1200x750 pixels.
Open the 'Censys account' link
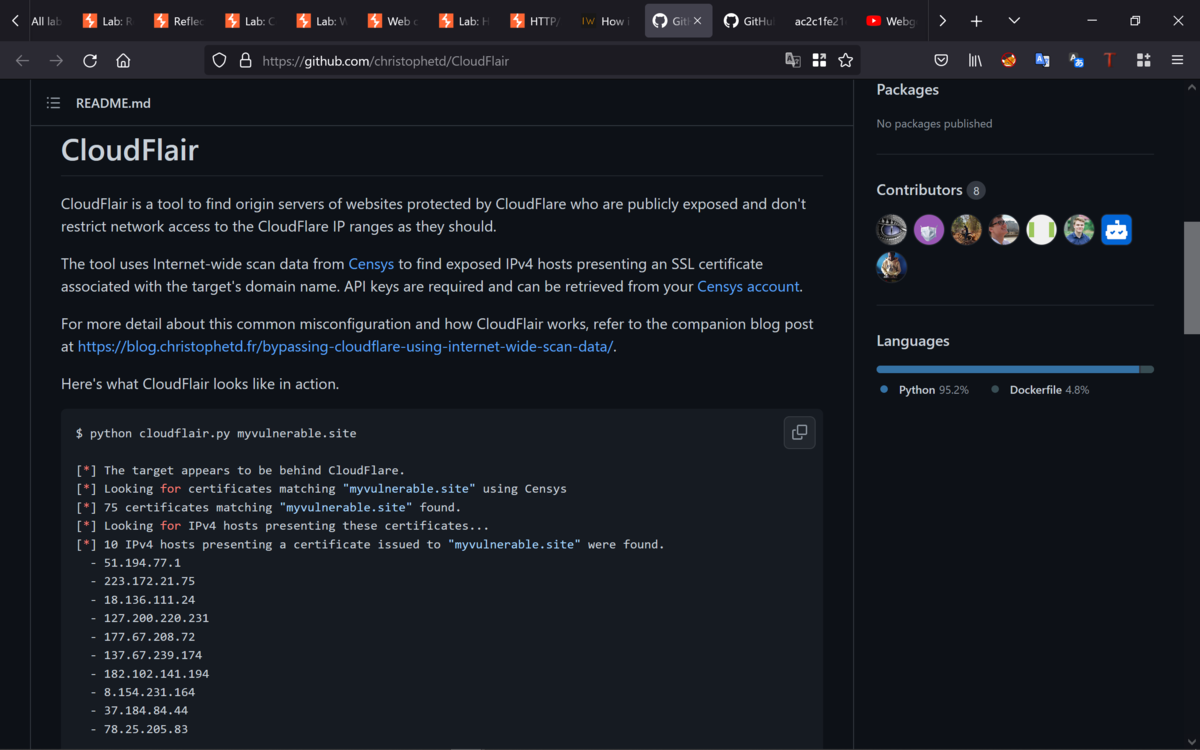click(748, 286)
